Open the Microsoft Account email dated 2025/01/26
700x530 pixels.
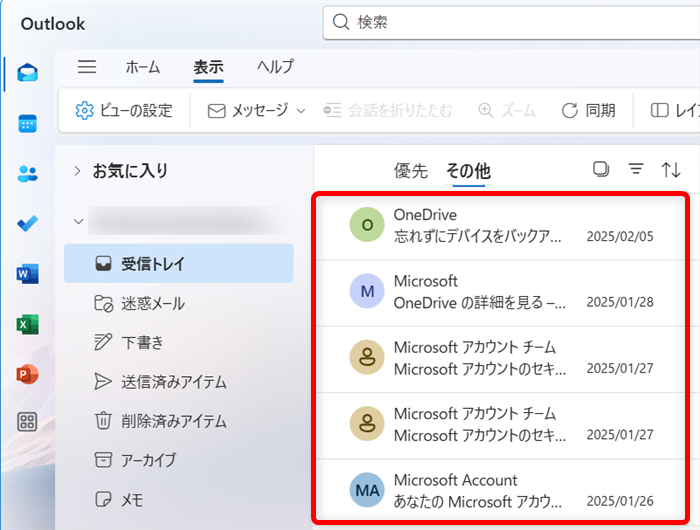pyautogui.click(x=500, y=490)
